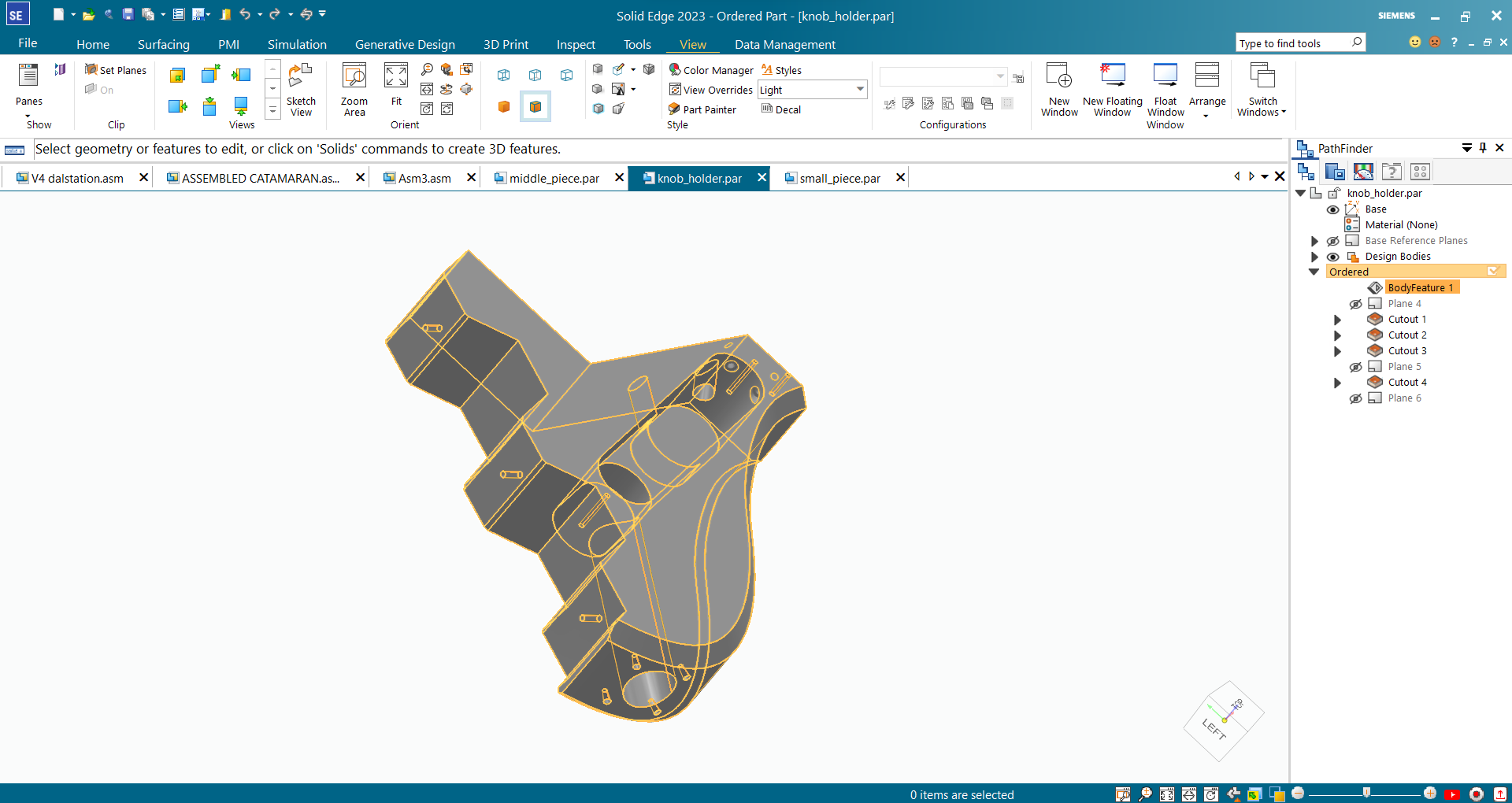This screenshot has height=803, width=1512.
Task: Select the Part Painter tool
Action: (x=702, y=109)
